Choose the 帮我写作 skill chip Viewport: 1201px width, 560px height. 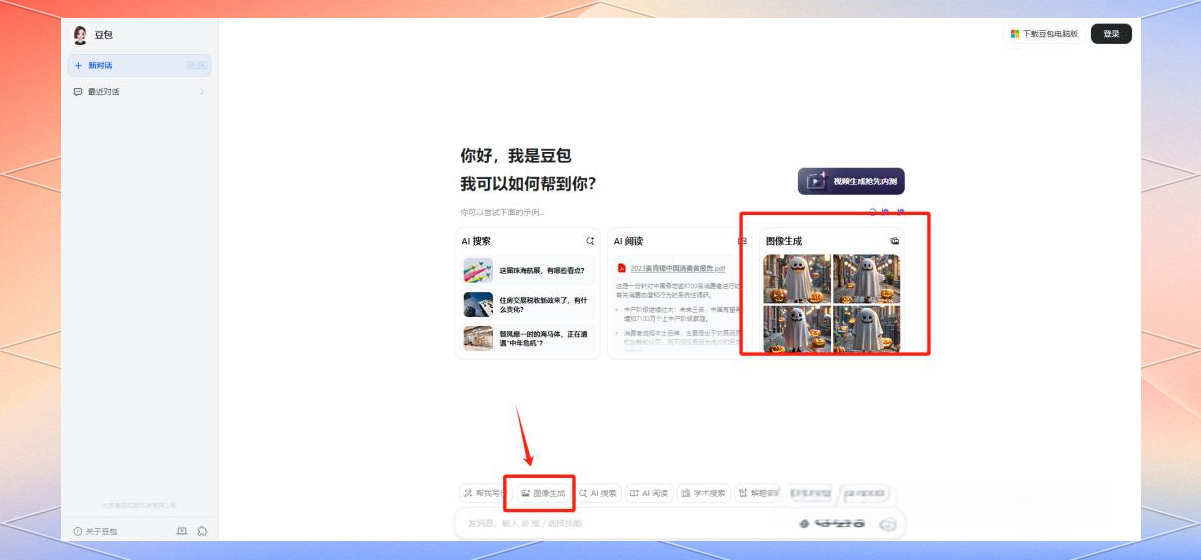pyautogui.click(x=484, y=493)
